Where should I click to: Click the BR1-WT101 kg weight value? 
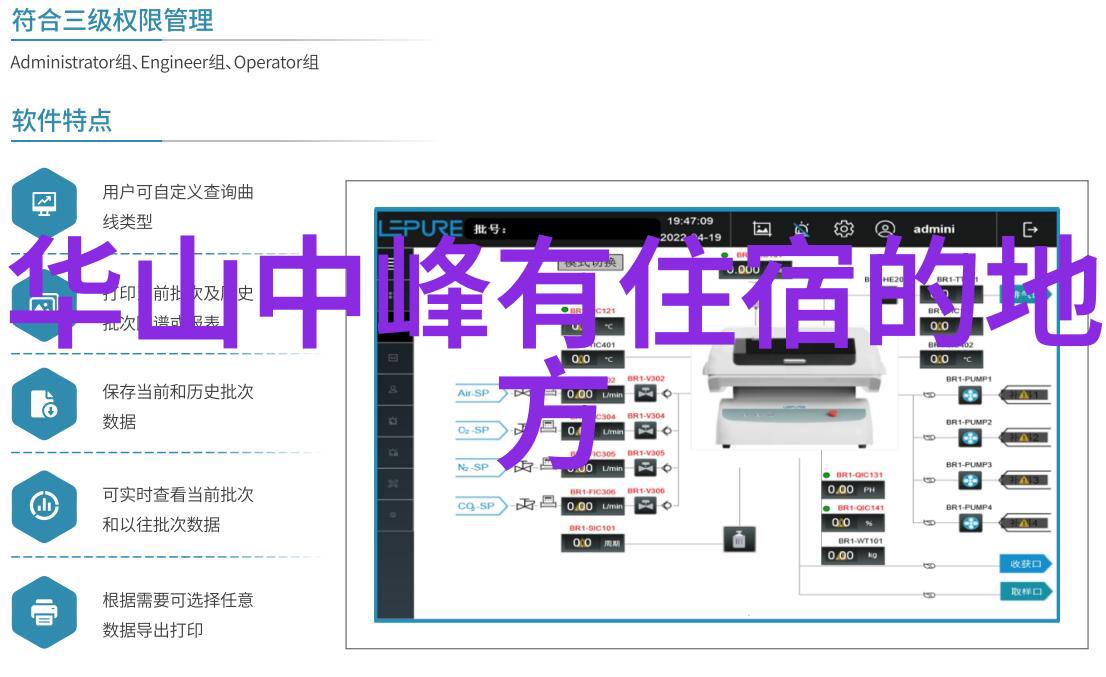846,555
